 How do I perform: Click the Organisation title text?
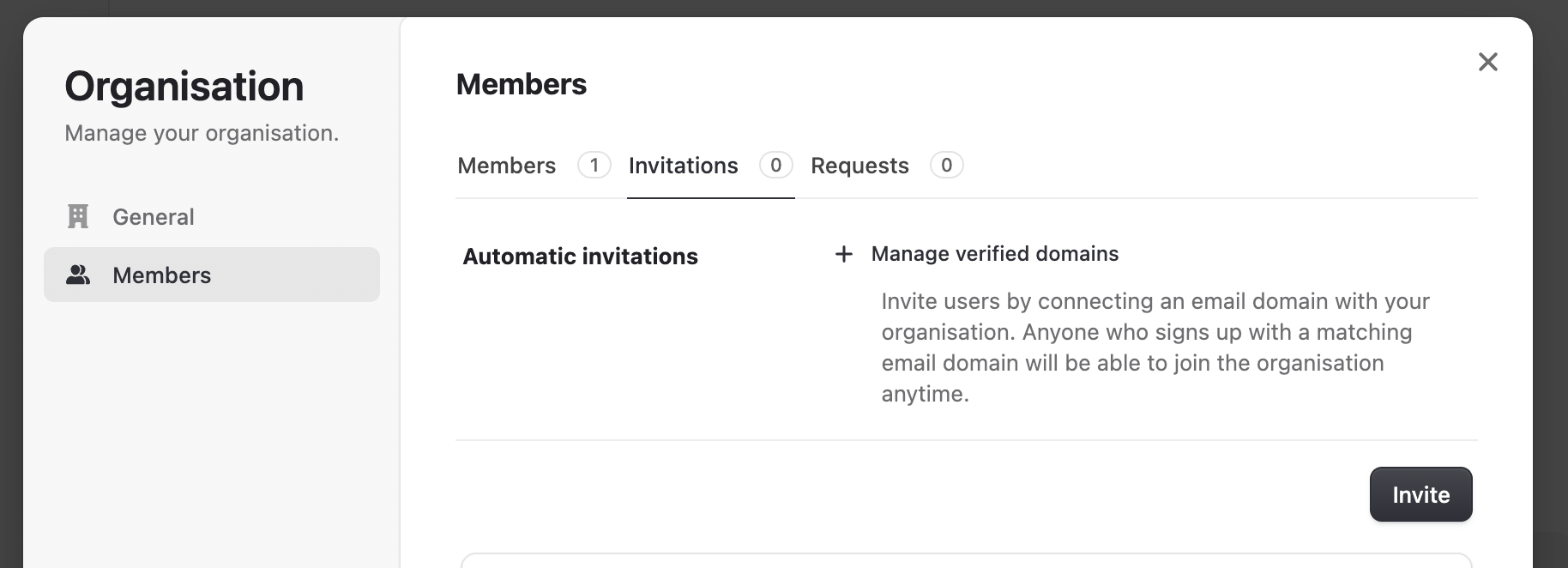[x=184, y=87]
